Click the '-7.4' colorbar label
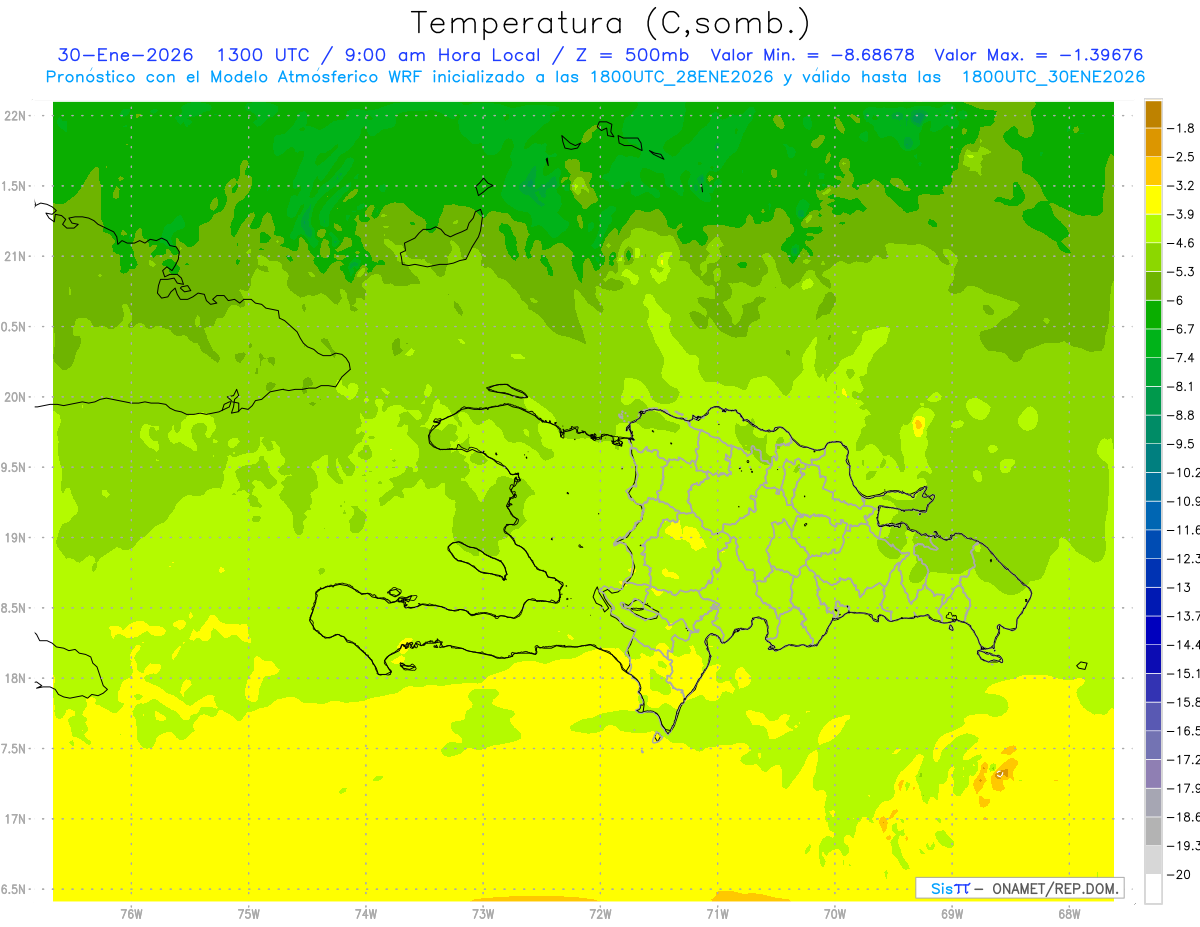The image size is (1200, 927). pyautogui.click(x=1183, y=358)
